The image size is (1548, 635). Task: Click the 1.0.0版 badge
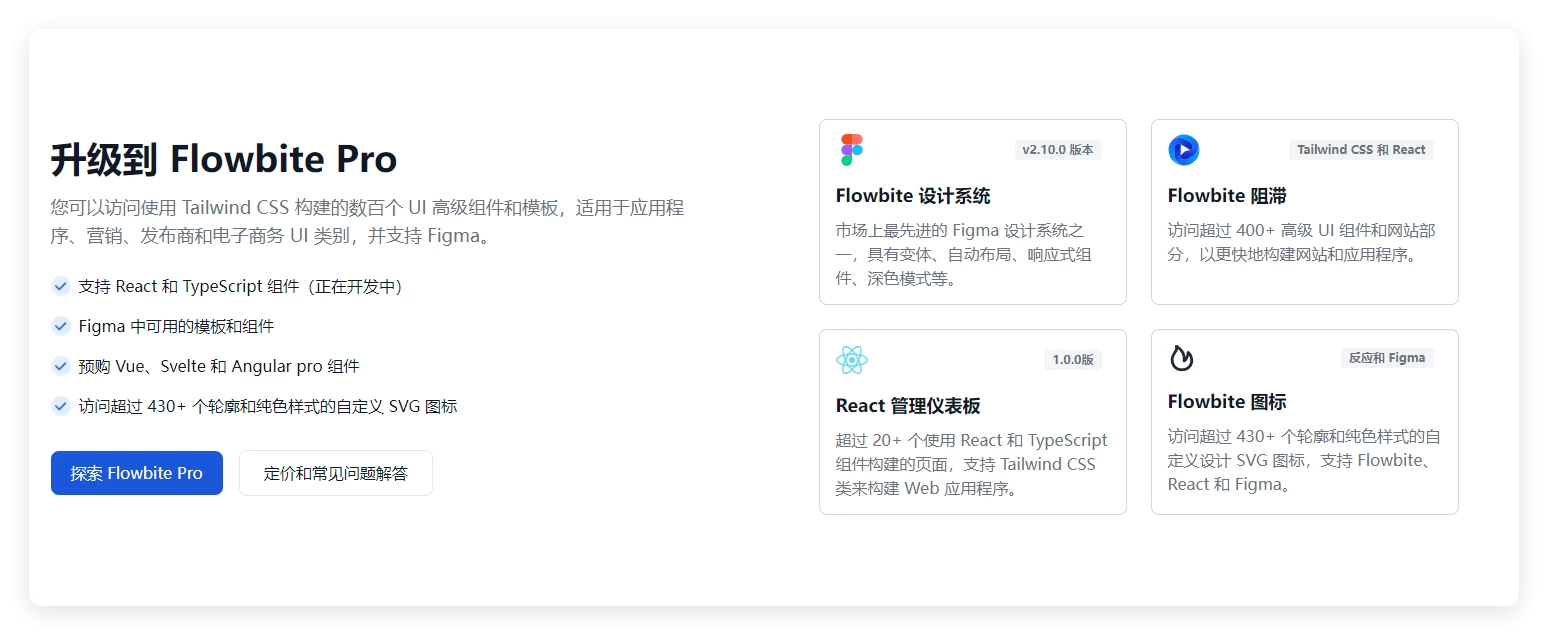click(x=1072, y=360)
